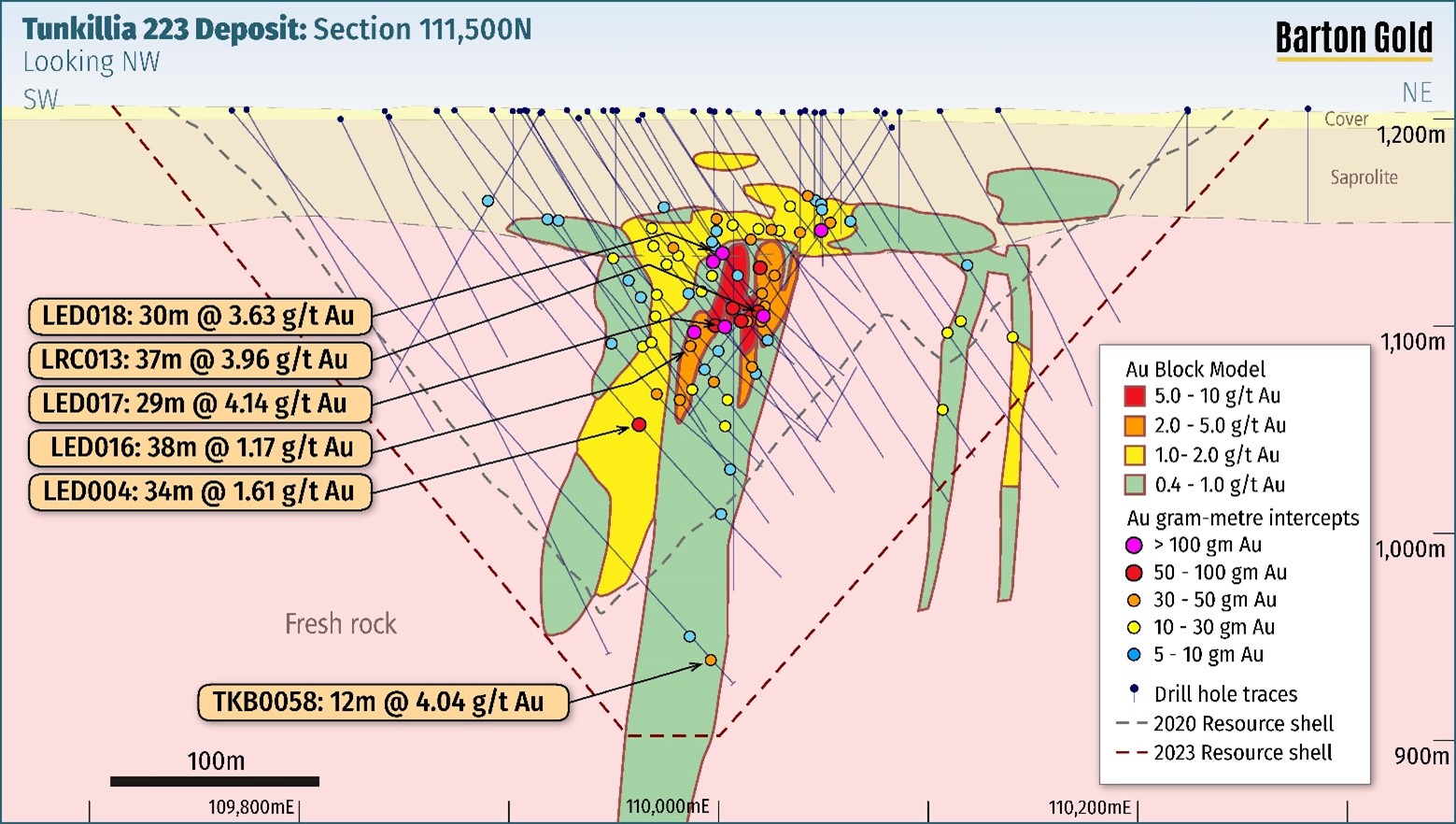
Task: Select the yellow 1.0 - 2.0 g/t Au swatch
Action: 1135,456
